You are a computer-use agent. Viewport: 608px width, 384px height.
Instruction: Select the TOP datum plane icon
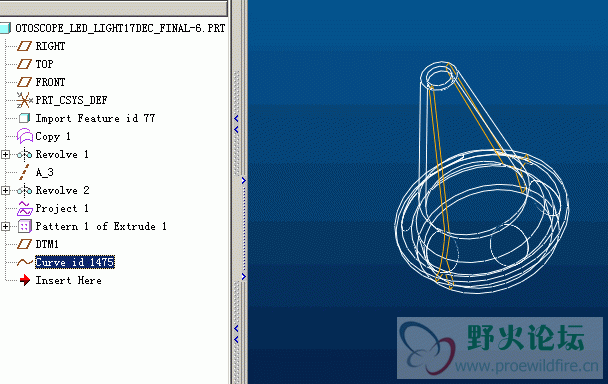pos(24,64)
